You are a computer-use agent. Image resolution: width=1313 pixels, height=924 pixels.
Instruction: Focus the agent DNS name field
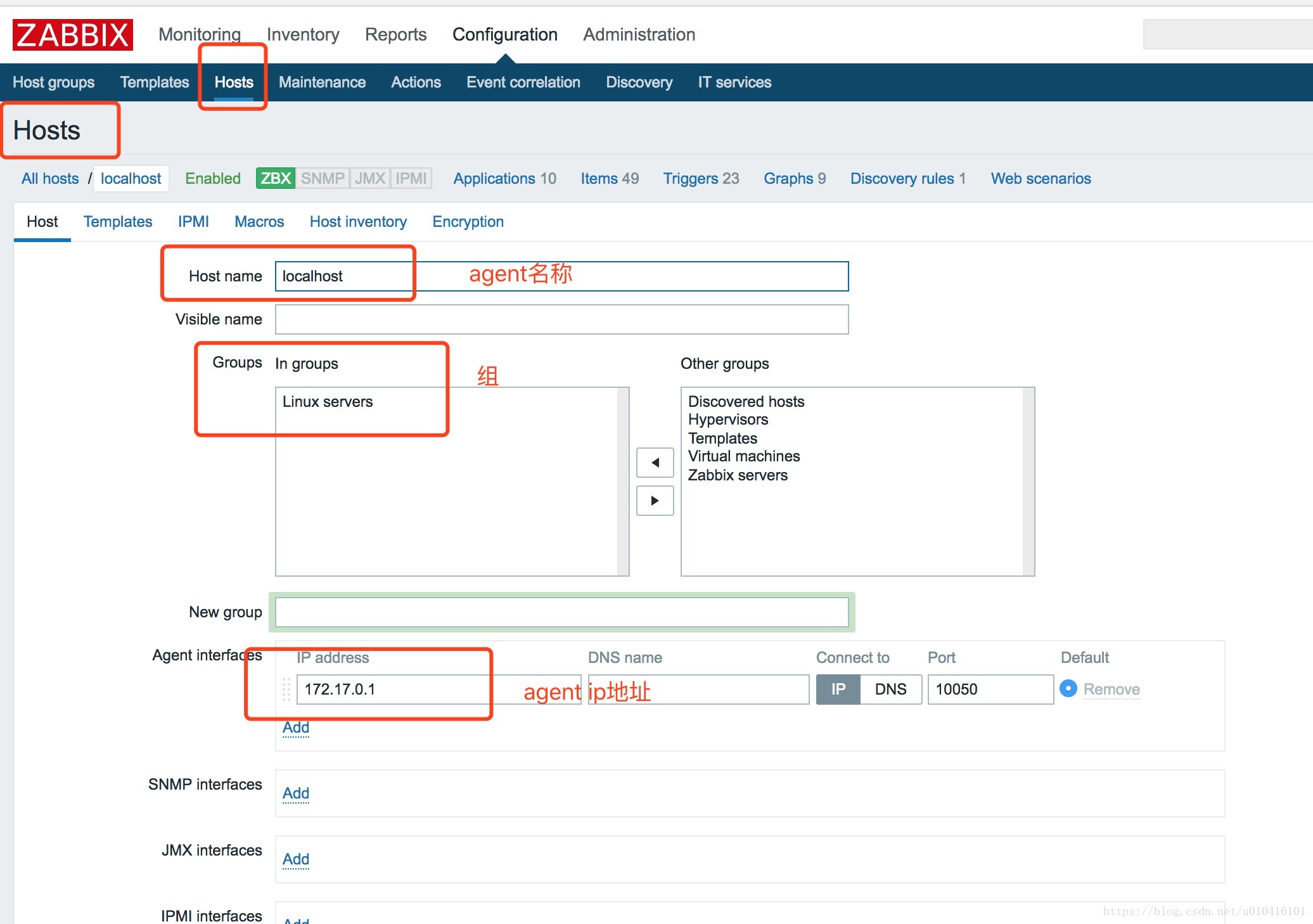(698, 690)
